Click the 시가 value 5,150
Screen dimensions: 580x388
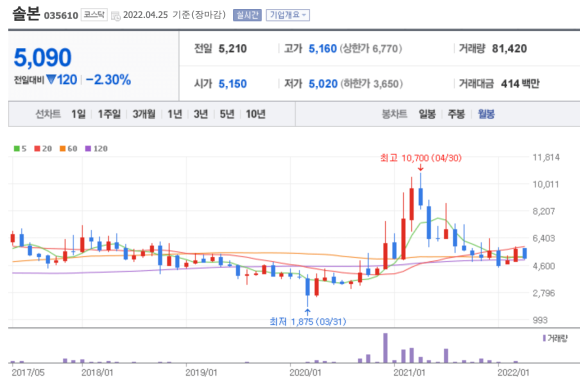pos(233,84)
